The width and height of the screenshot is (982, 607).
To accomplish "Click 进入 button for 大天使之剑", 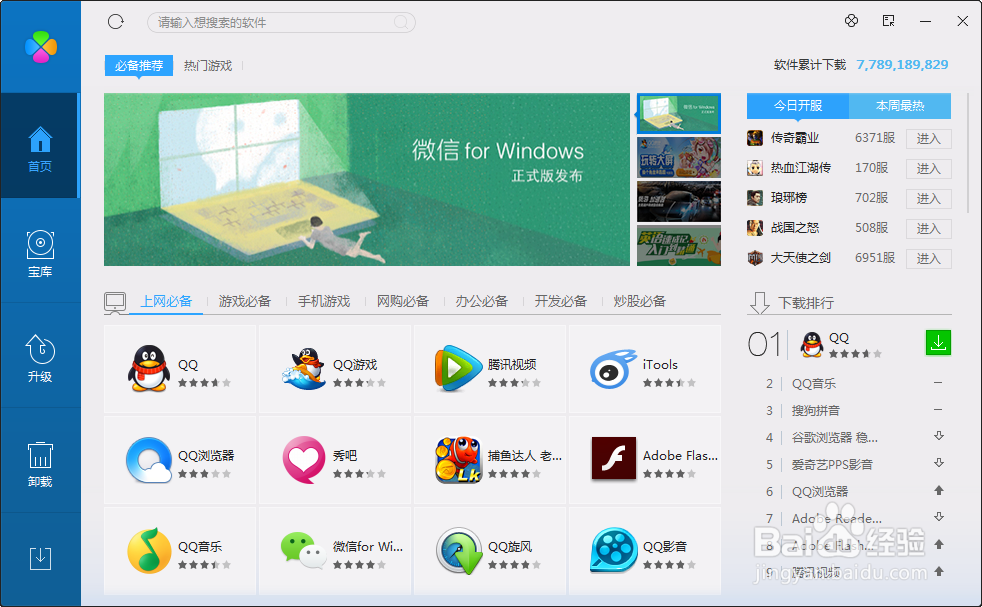I will (x=929, y=259).
